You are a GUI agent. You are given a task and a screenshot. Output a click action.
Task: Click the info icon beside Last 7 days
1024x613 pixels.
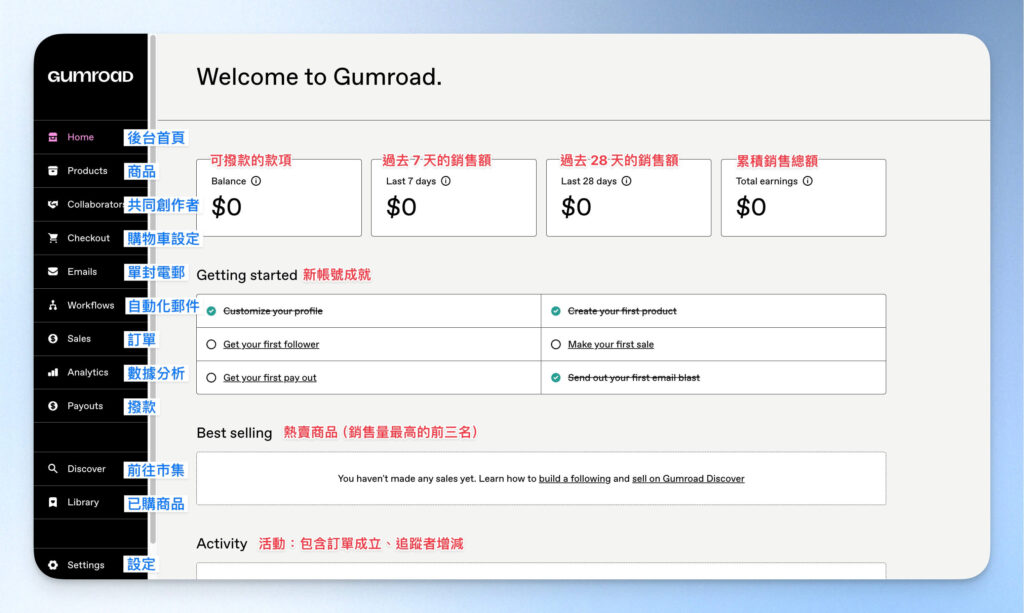[445, 181]
